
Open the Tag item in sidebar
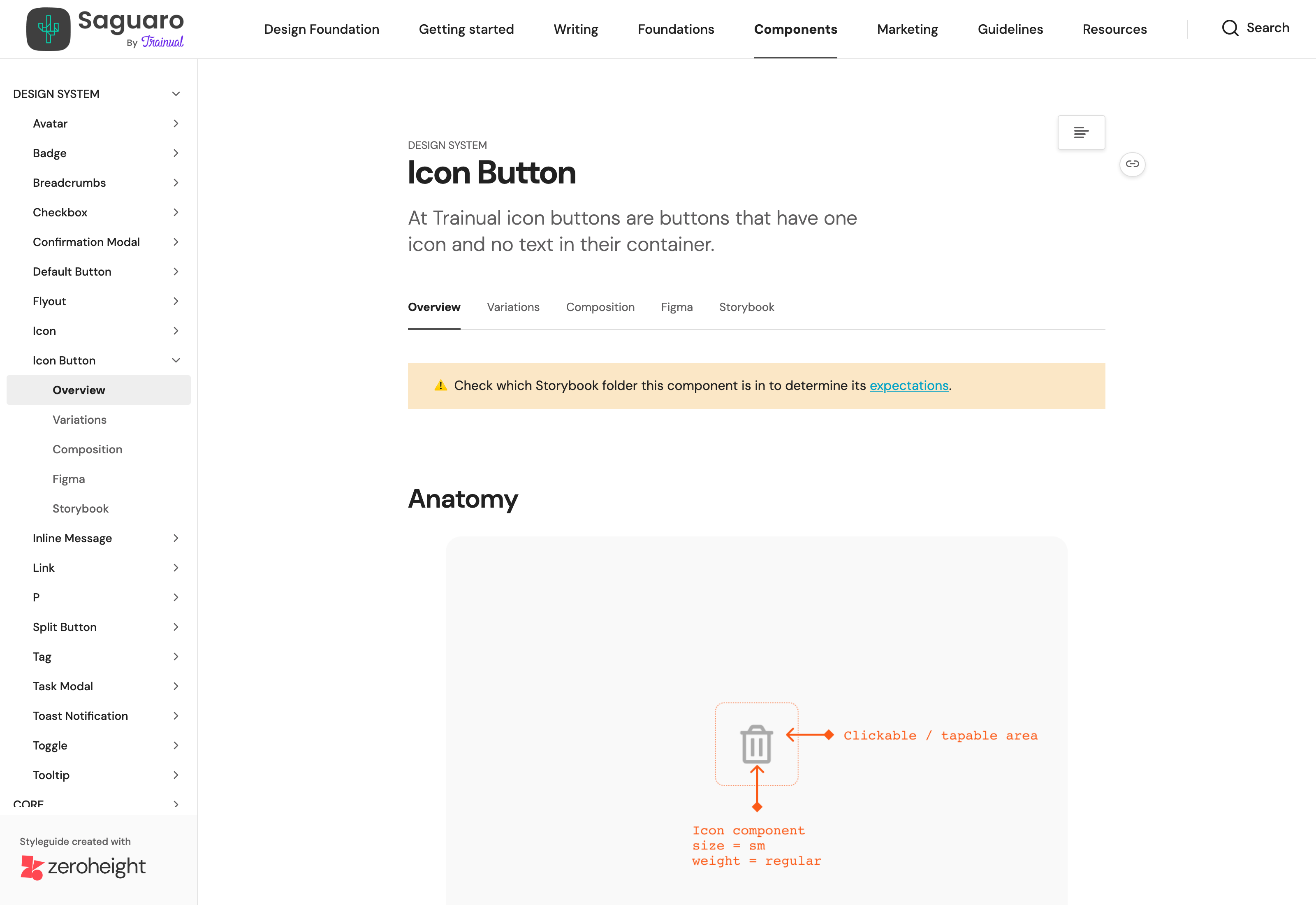click(x=42, y=657)
